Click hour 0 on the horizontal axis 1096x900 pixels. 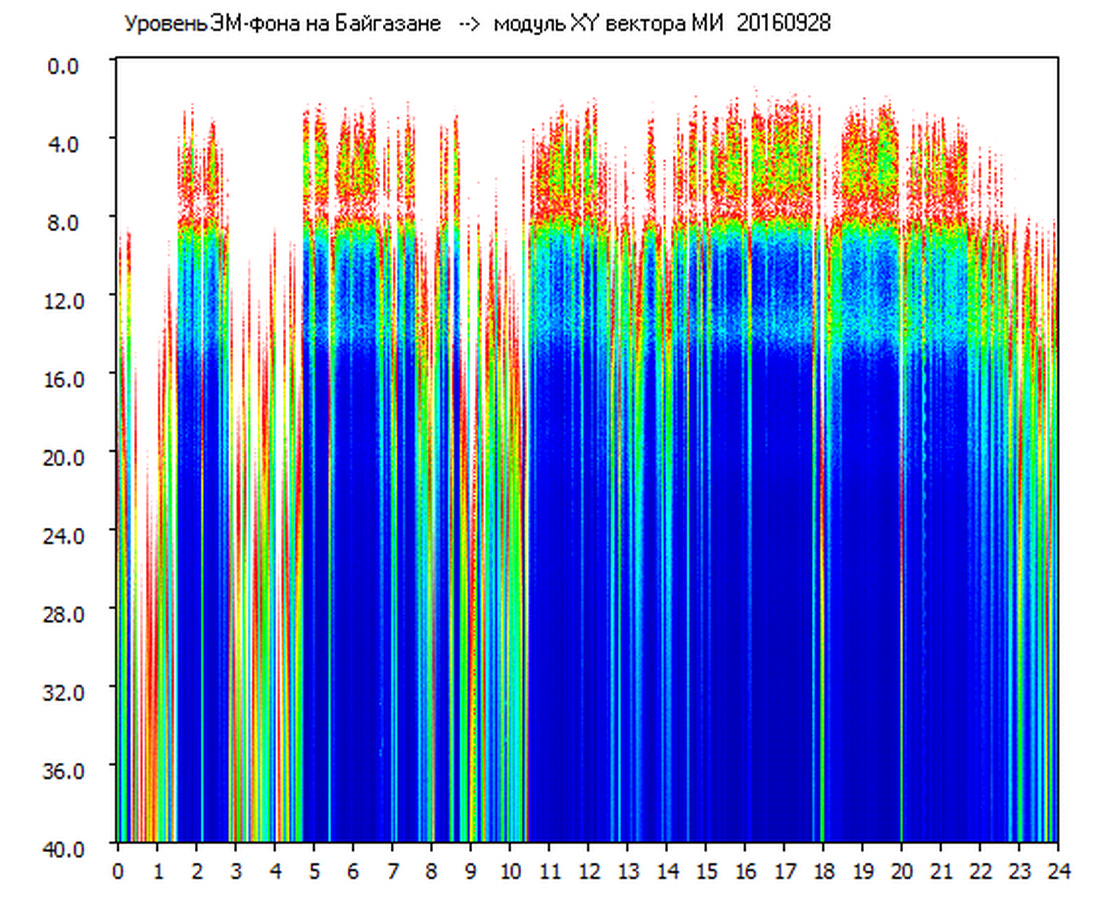tap(118, 871)
